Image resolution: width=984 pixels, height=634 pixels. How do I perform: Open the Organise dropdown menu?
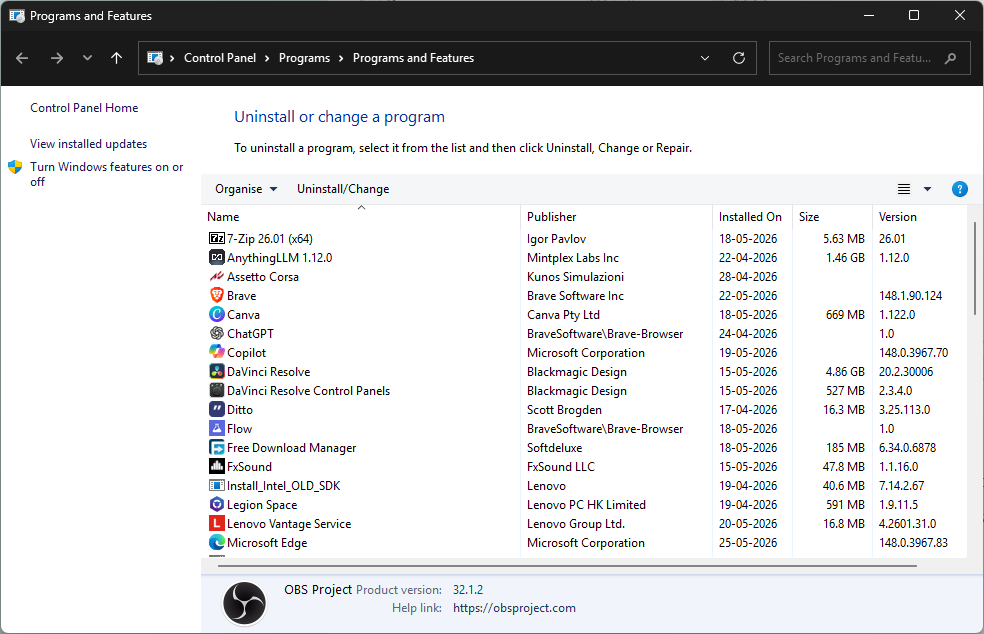246,189
